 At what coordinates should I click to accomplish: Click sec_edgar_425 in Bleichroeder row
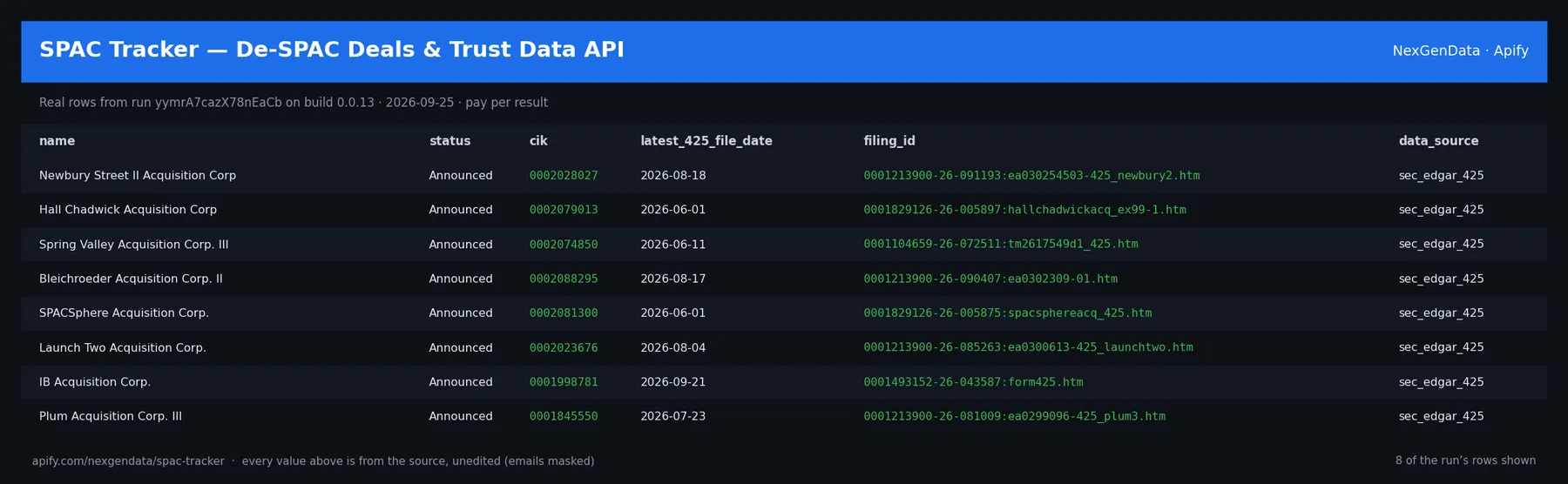[x=1441, y=279]
